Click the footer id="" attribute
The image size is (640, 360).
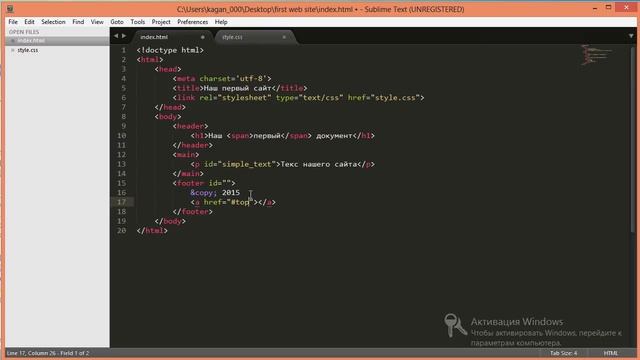tap(220, 183)
